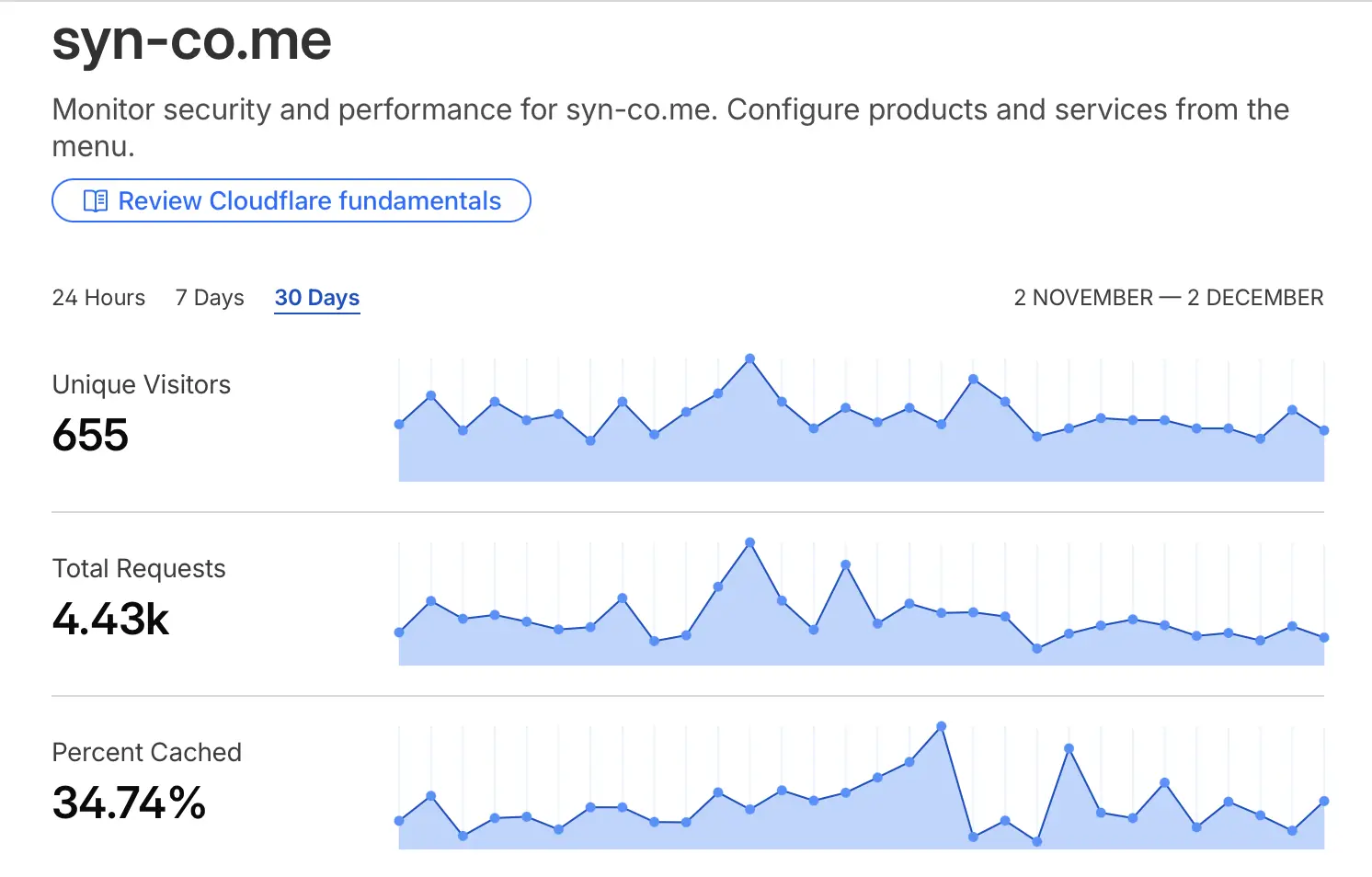The width and height of the screenshot is (1372, 877).
Task: Click the 2 November — 2 December date range
Action: [1168, 298]
